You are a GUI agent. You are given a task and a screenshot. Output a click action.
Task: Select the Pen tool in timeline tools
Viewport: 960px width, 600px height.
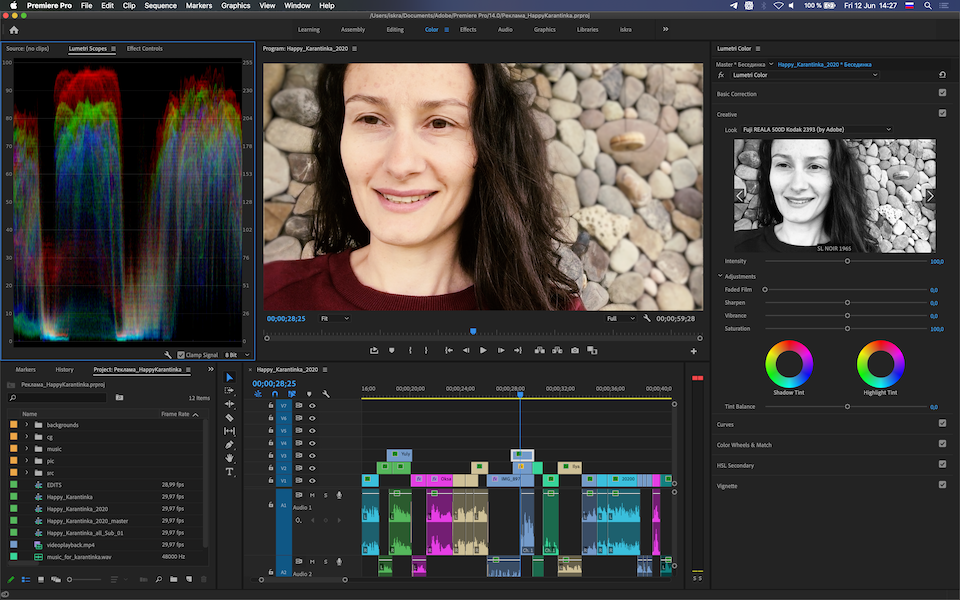tap(229, 444)
